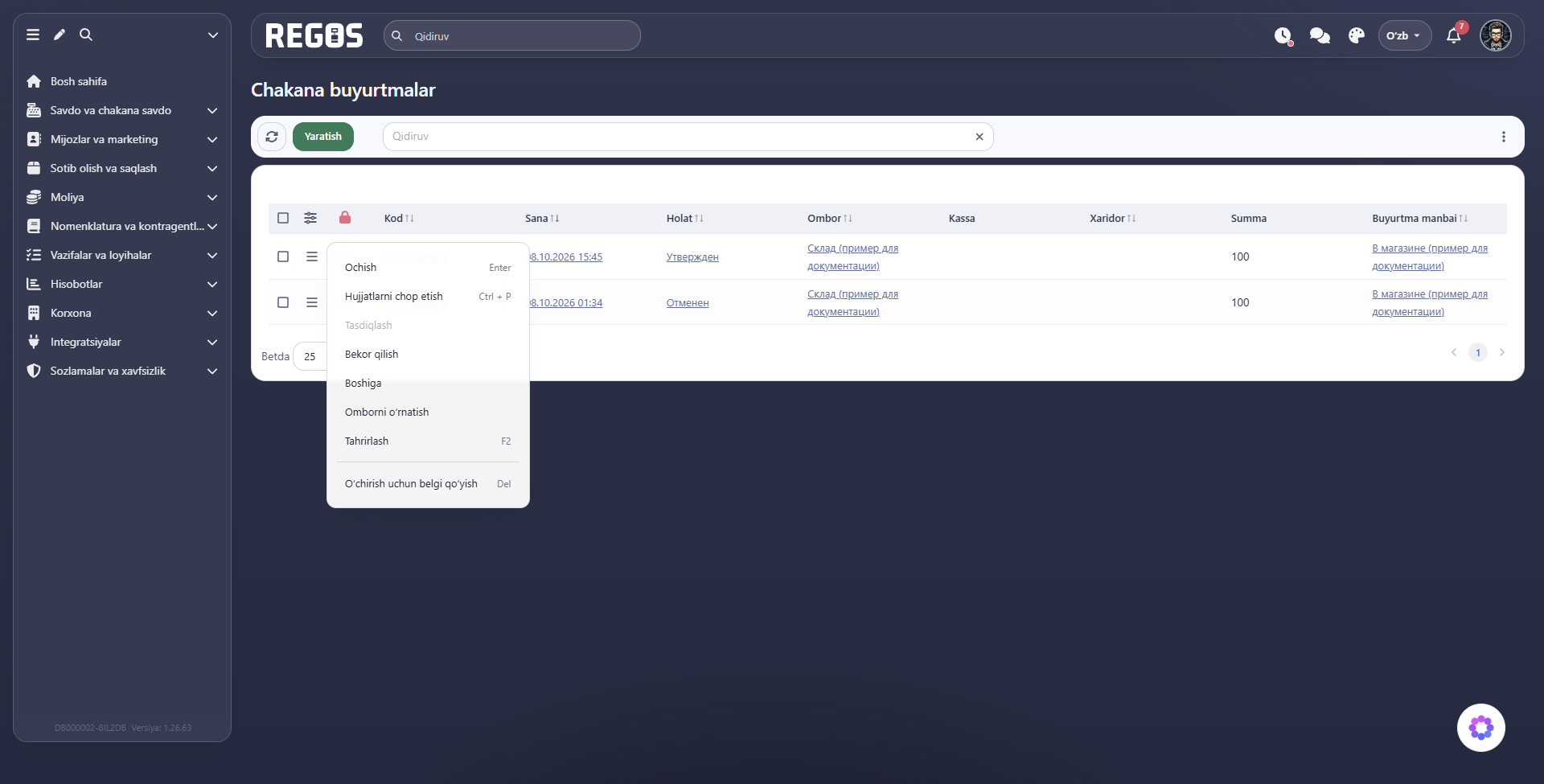Open the O'zb language dropdown
Viewport: 1544px width, 784px height.
point(1405,35)
